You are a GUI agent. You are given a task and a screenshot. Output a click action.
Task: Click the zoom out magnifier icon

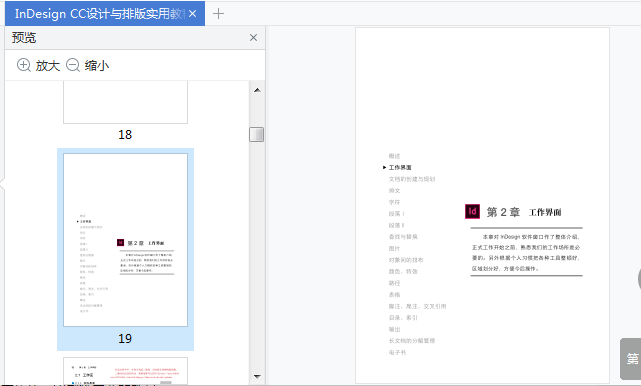(73, 65)
